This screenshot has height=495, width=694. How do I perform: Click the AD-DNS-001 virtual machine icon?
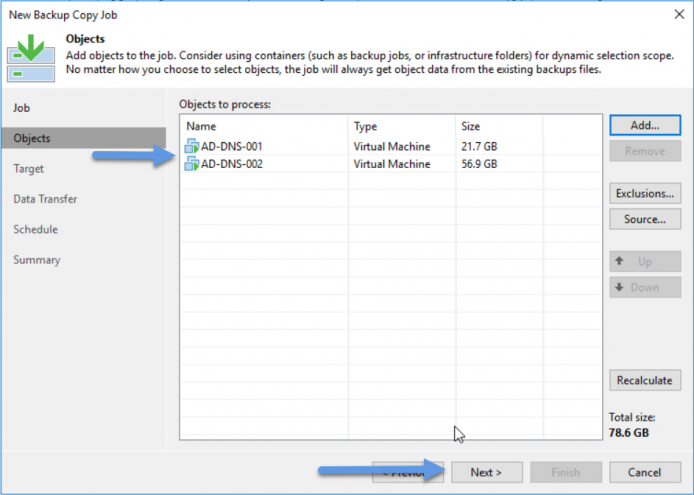point(192,146)
